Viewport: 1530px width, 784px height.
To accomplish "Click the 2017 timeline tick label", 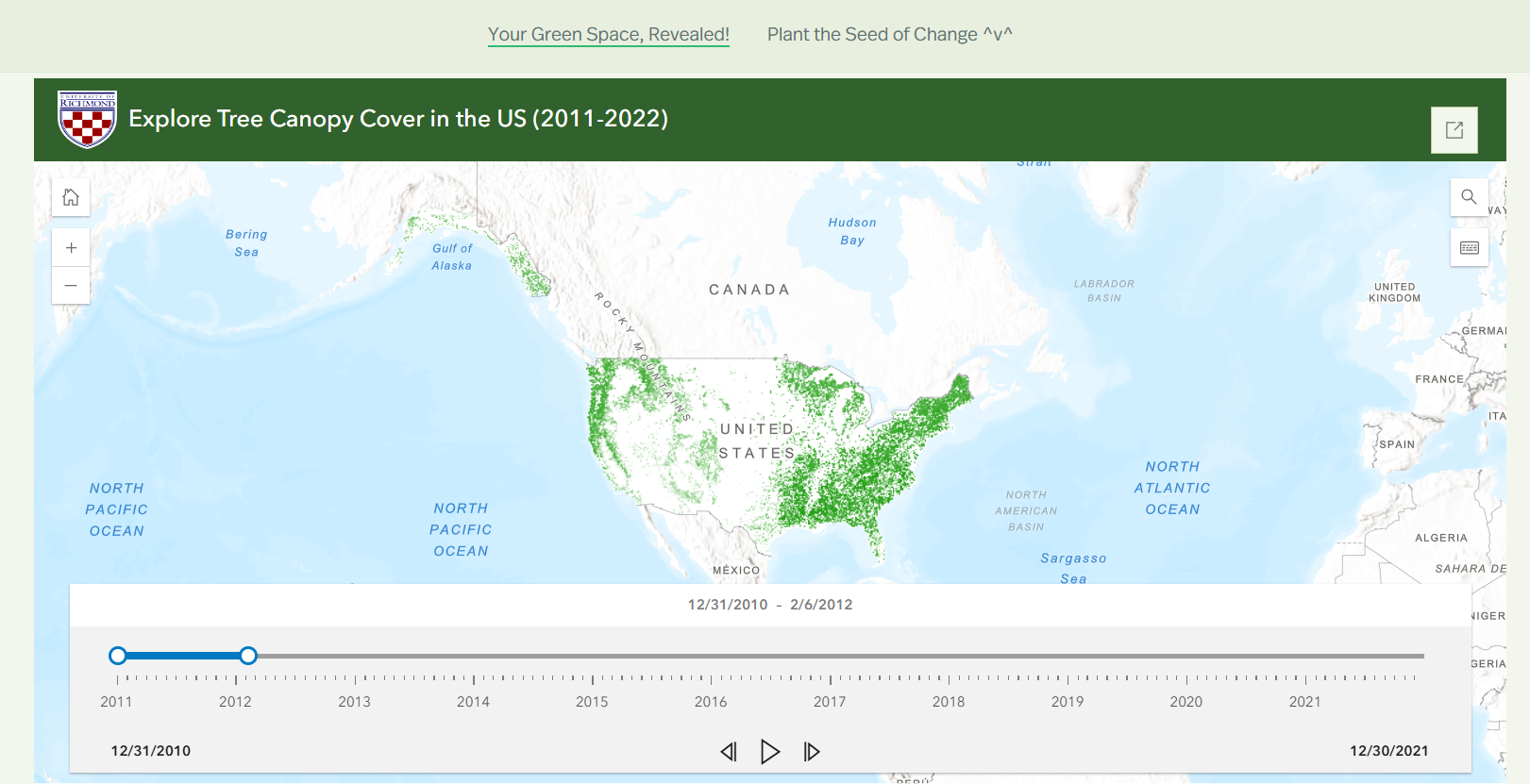I will pyautogui.click(x=830, y=702).
